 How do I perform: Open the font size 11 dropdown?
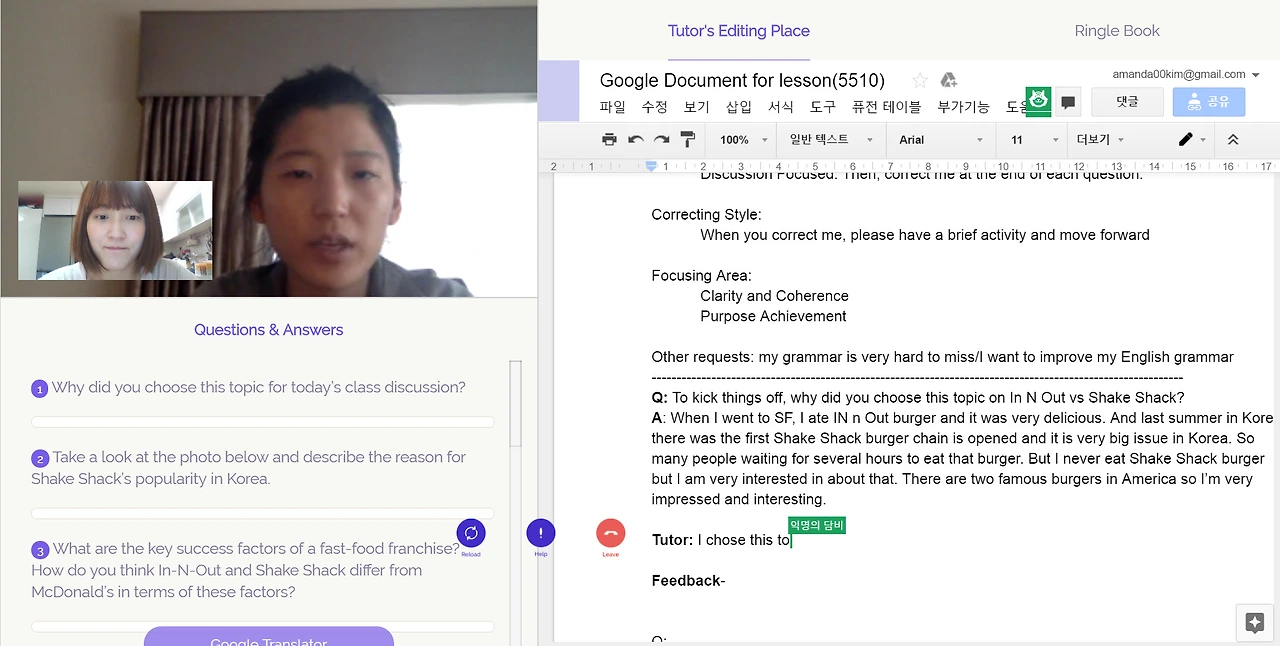(1033, 140)
